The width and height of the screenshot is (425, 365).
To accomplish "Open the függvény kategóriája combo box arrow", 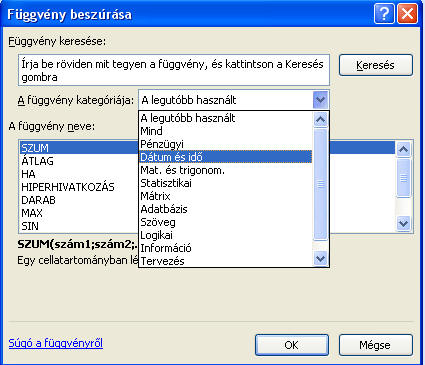I will coord(320,100).
